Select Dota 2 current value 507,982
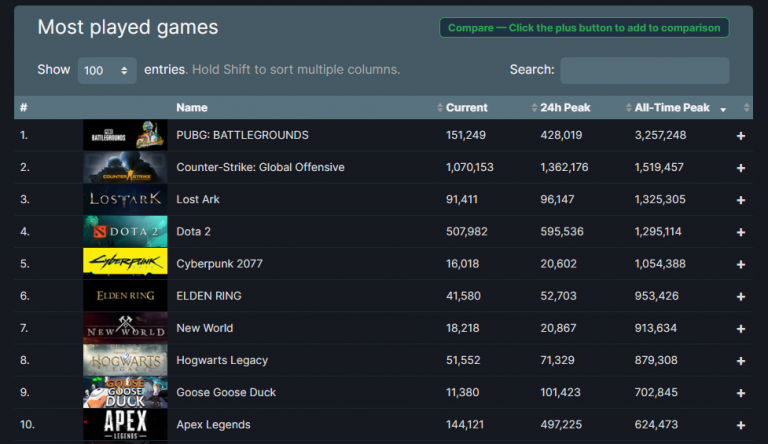The height and width of the screenshot is (444, 768). click(467, 232)
